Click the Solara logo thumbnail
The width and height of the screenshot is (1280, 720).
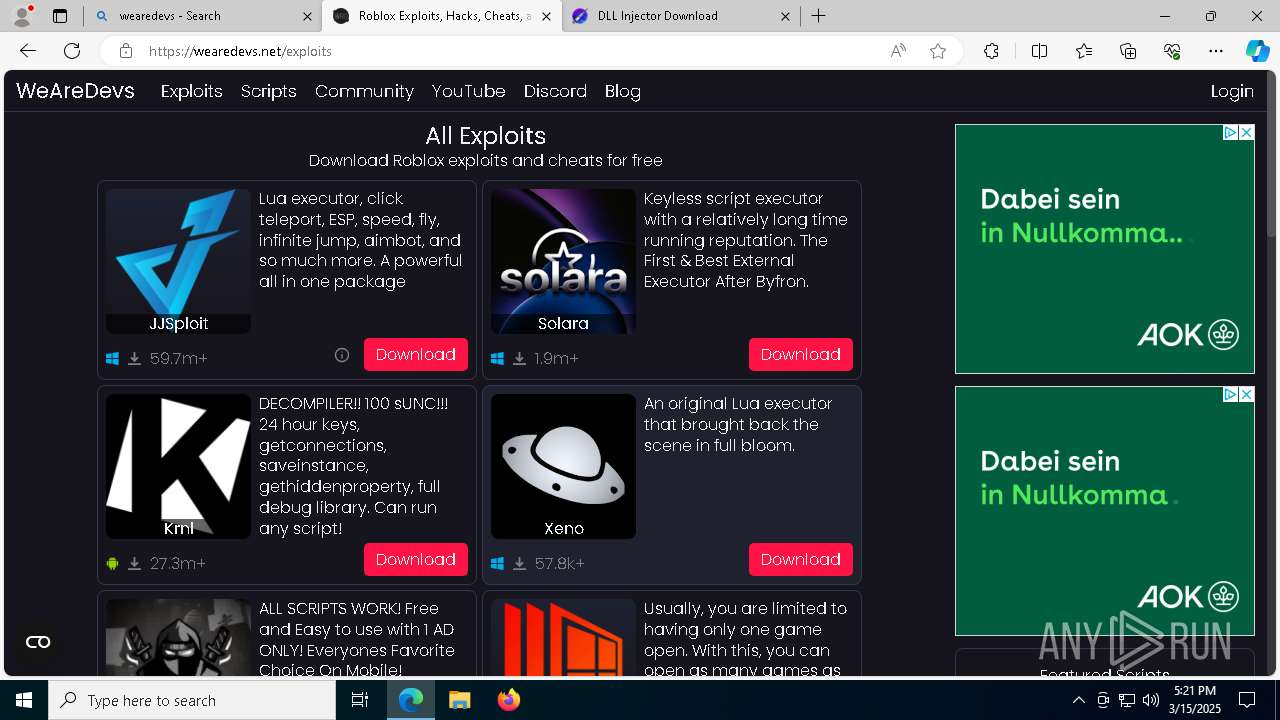click(563, 261)
